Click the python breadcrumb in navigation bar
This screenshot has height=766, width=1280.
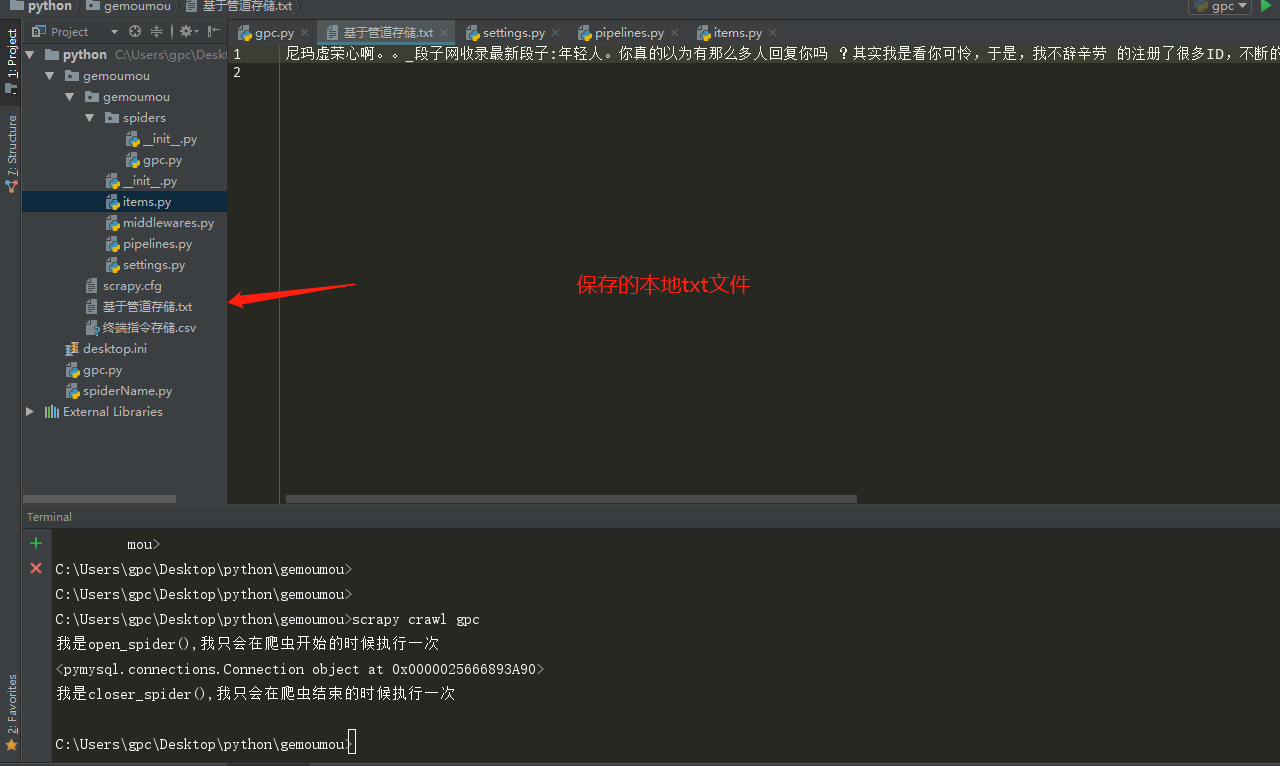click(42, 6)
